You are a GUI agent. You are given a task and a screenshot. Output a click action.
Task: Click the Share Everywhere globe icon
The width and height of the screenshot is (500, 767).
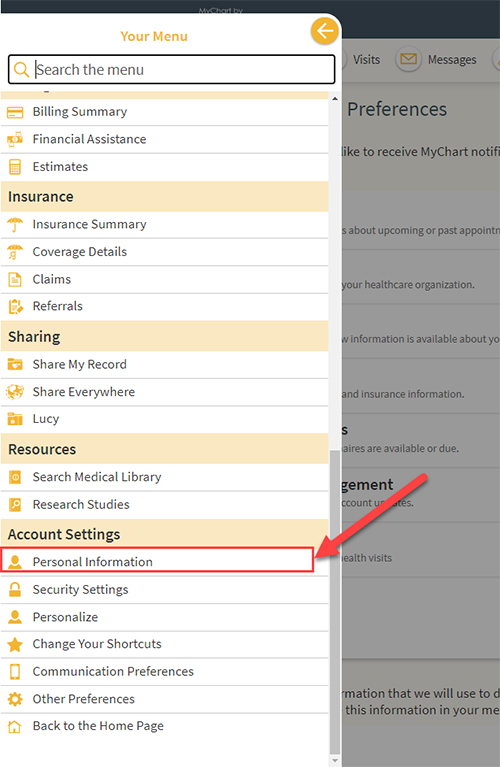[15, 392]
